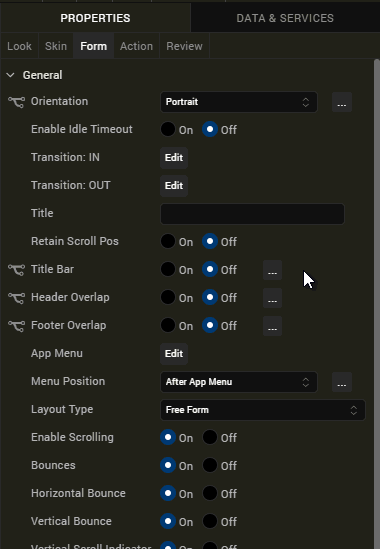
Task: Open the Orientation Portrait dropdown
Action: click(239, 102)
